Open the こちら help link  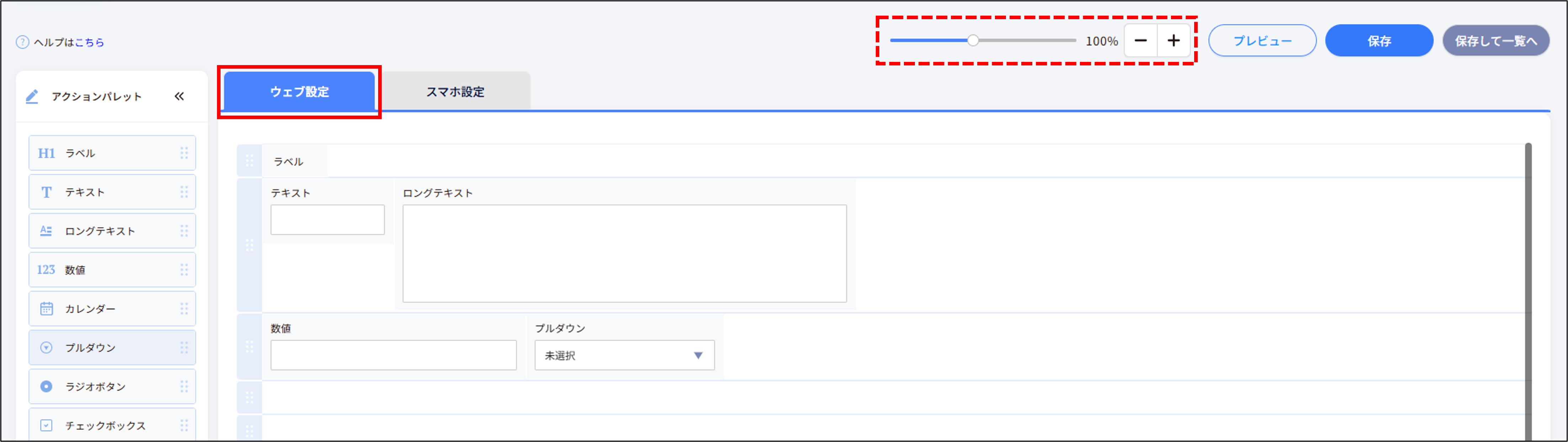pyautogui.click(x=90, y=43)
